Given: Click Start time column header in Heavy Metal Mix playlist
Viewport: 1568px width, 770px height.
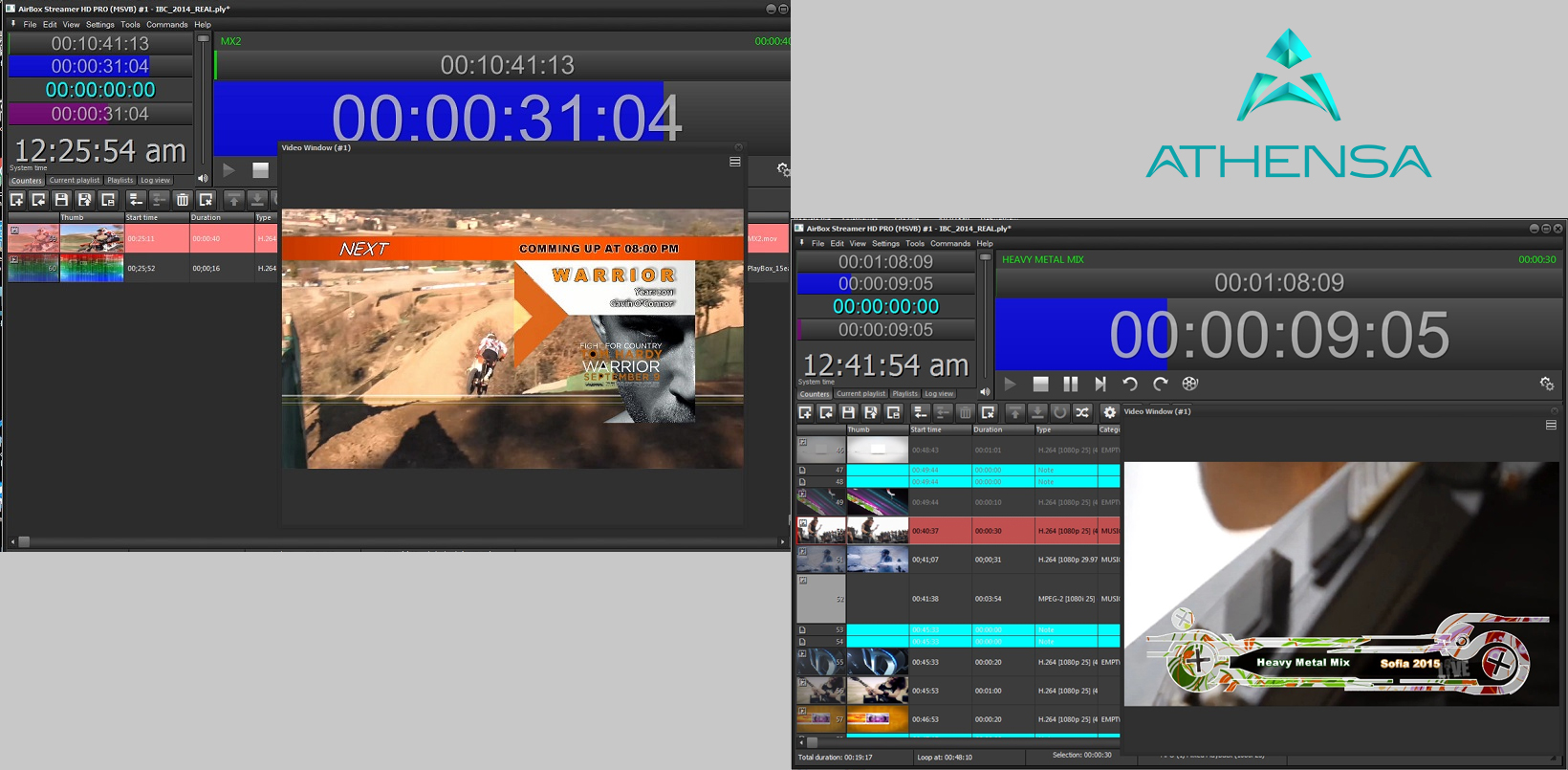Looking at the screenshot, I should [x=940, y=430].
